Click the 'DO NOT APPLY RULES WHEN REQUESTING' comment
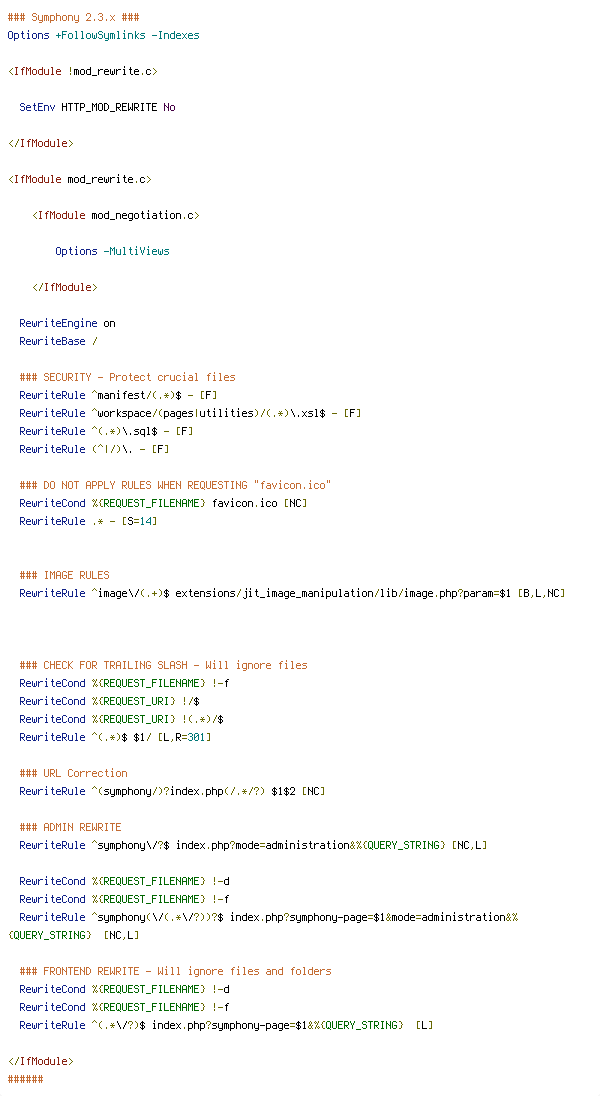The image size is (600, 1096). 176,486
